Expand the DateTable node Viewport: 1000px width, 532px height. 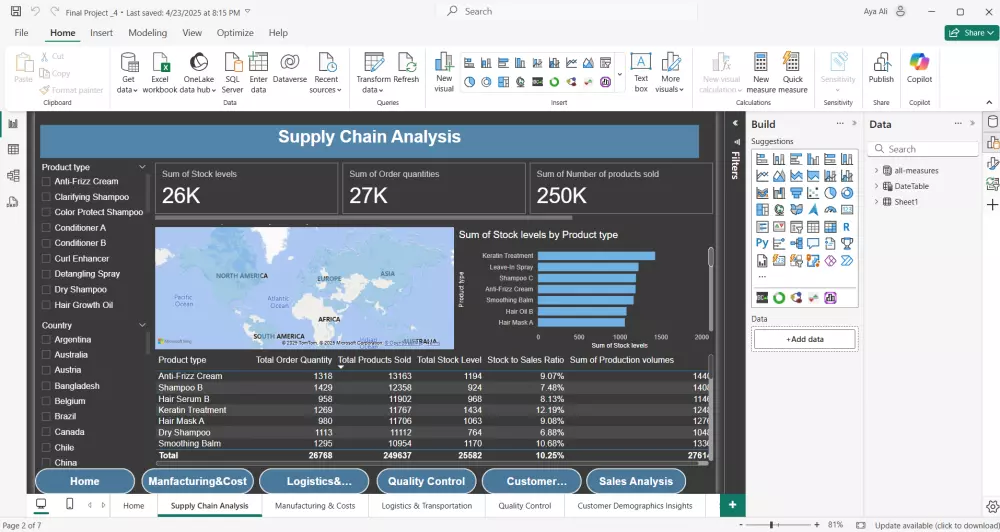coord(876,186)
